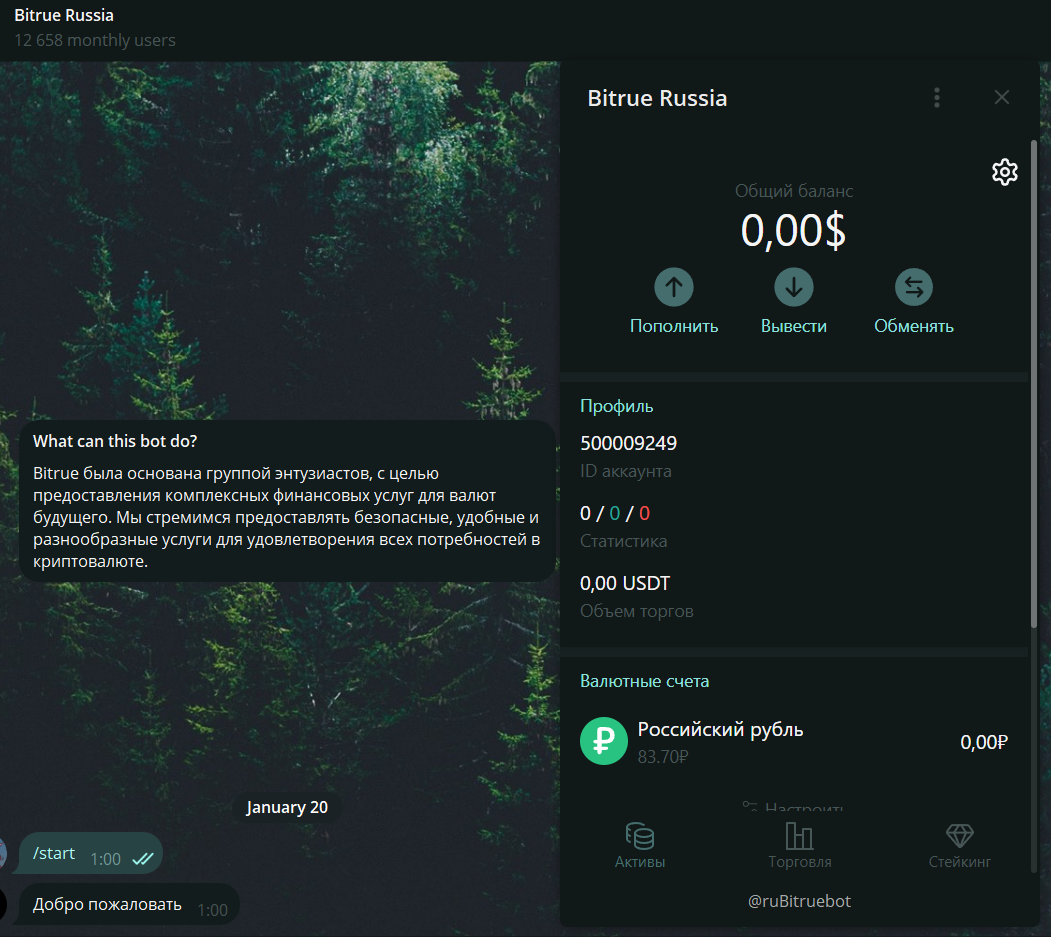1051x937 pixels.
Task: Click the Вывести down-arrow icon
Action: [x=794, y=288]
